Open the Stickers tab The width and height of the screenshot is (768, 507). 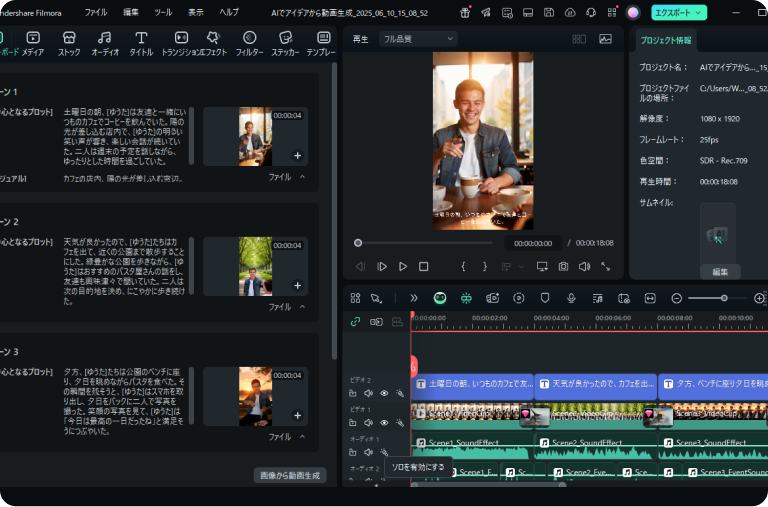pyautogui.click(x=285, y=43)
